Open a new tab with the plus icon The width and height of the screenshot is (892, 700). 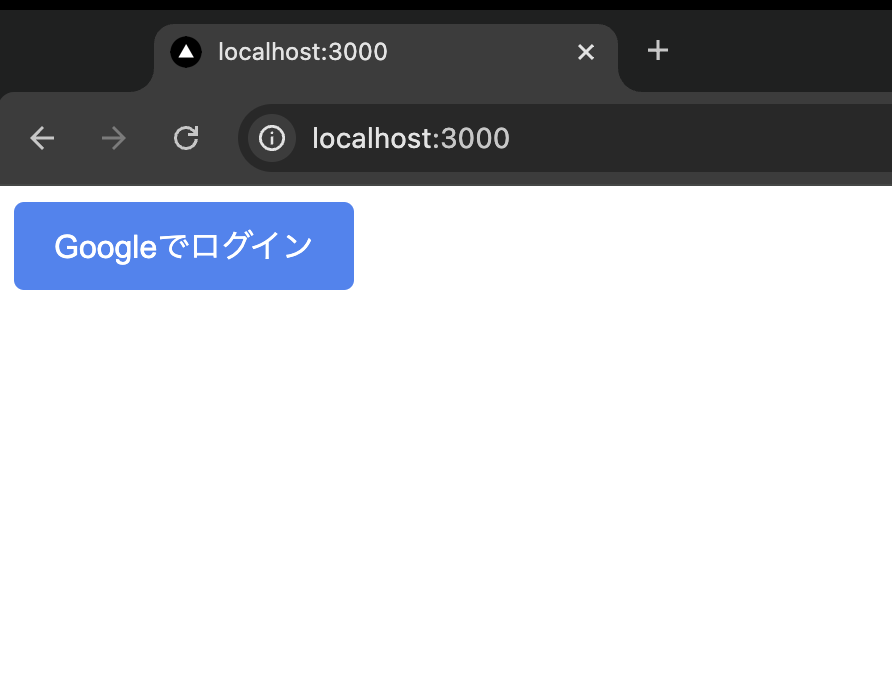(x=657, y=50)
